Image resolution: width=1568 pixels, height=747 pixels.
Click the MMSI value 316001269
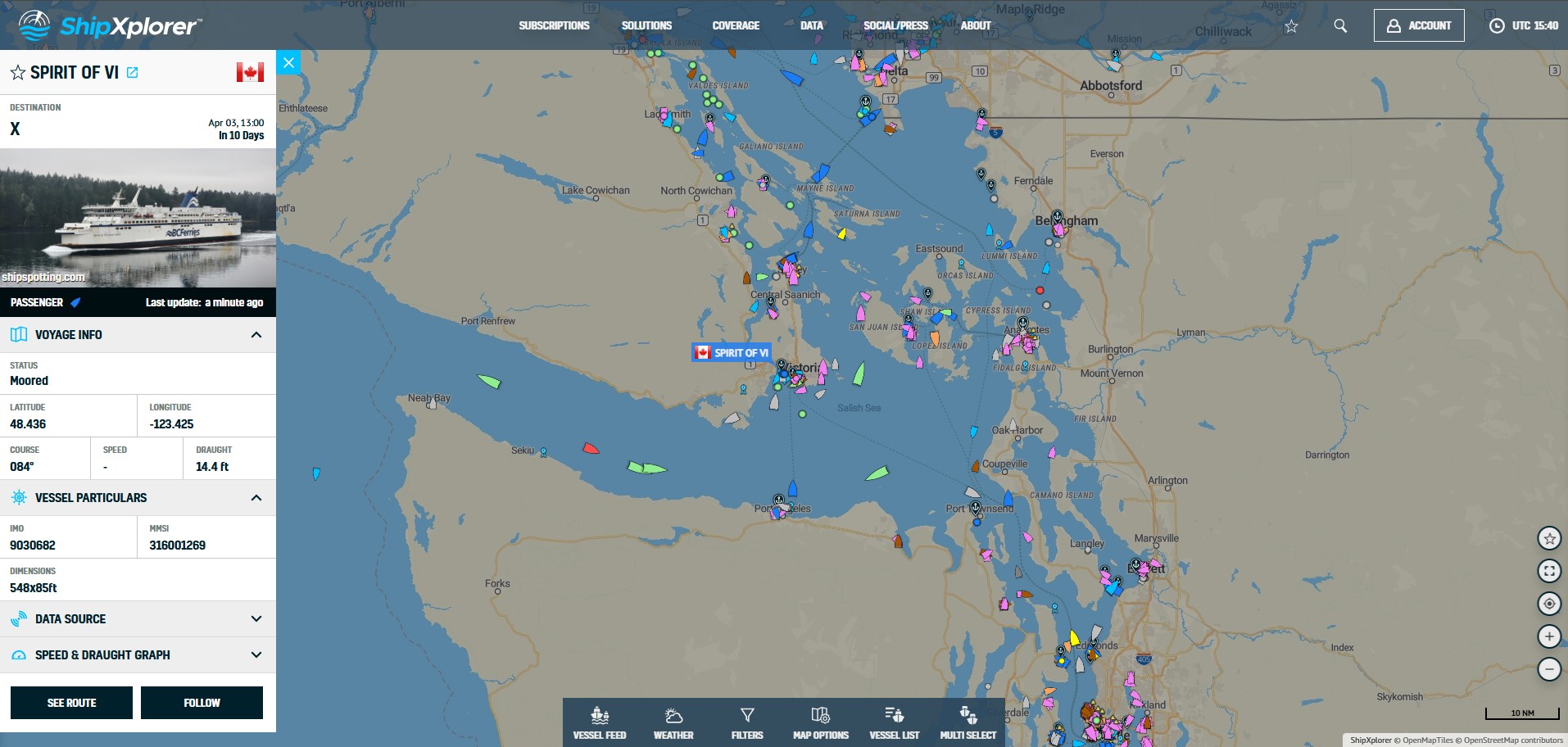(177, 546)
